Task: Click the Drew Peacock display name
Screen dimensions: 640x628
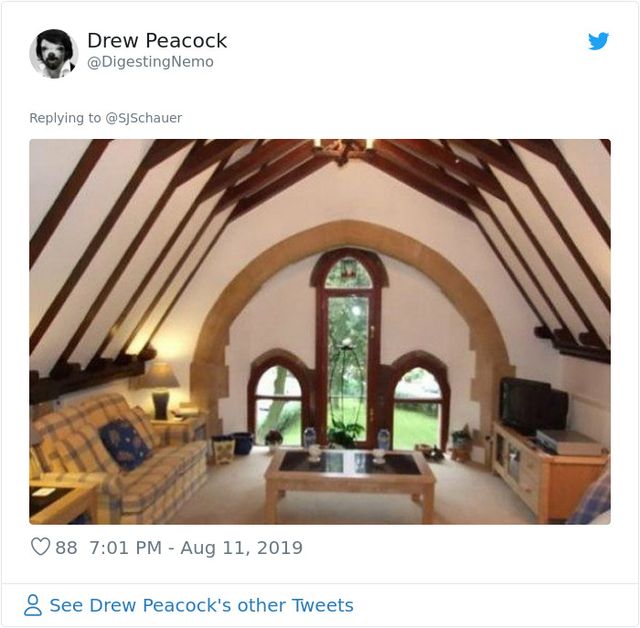Action: [x=157, y=41]
